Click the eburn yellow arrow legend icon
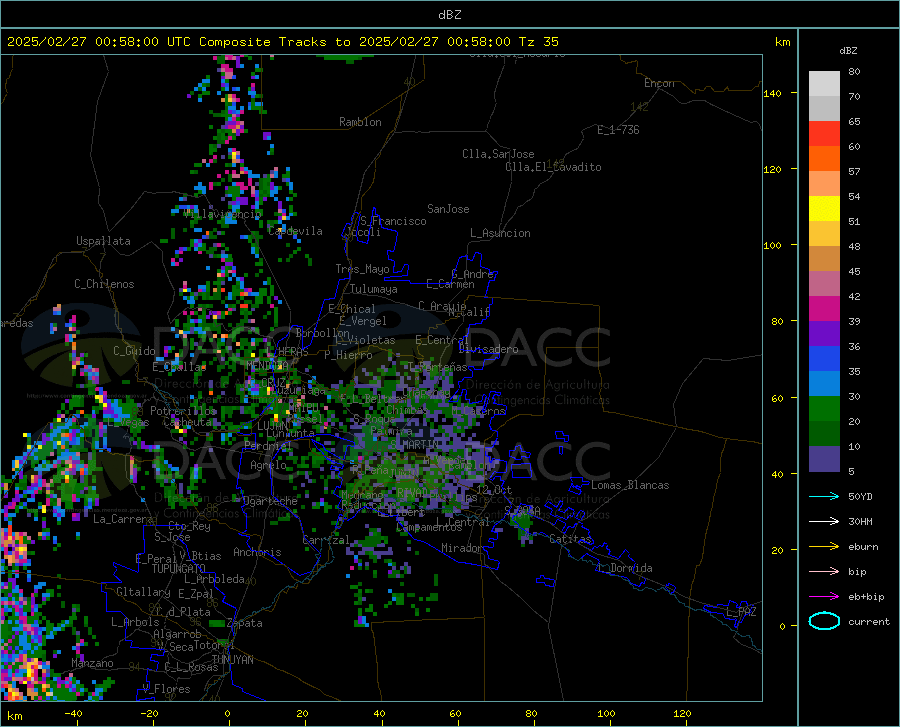This screenshot has height=727, width=900. pyautogui.click(x=824, y=546)
